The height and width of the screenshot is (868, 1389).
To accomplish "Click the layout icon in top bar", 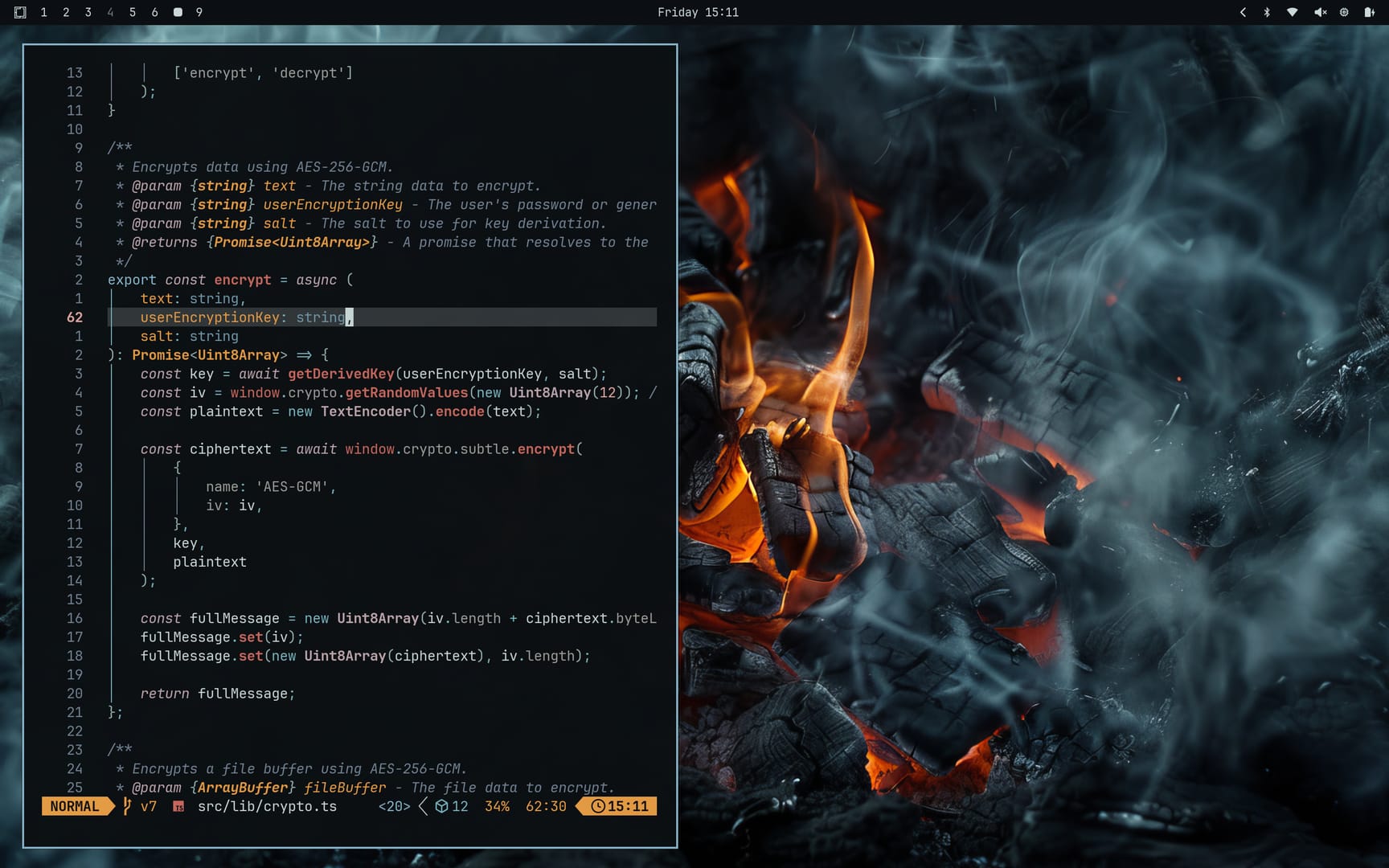I will (x=20, y=12).
